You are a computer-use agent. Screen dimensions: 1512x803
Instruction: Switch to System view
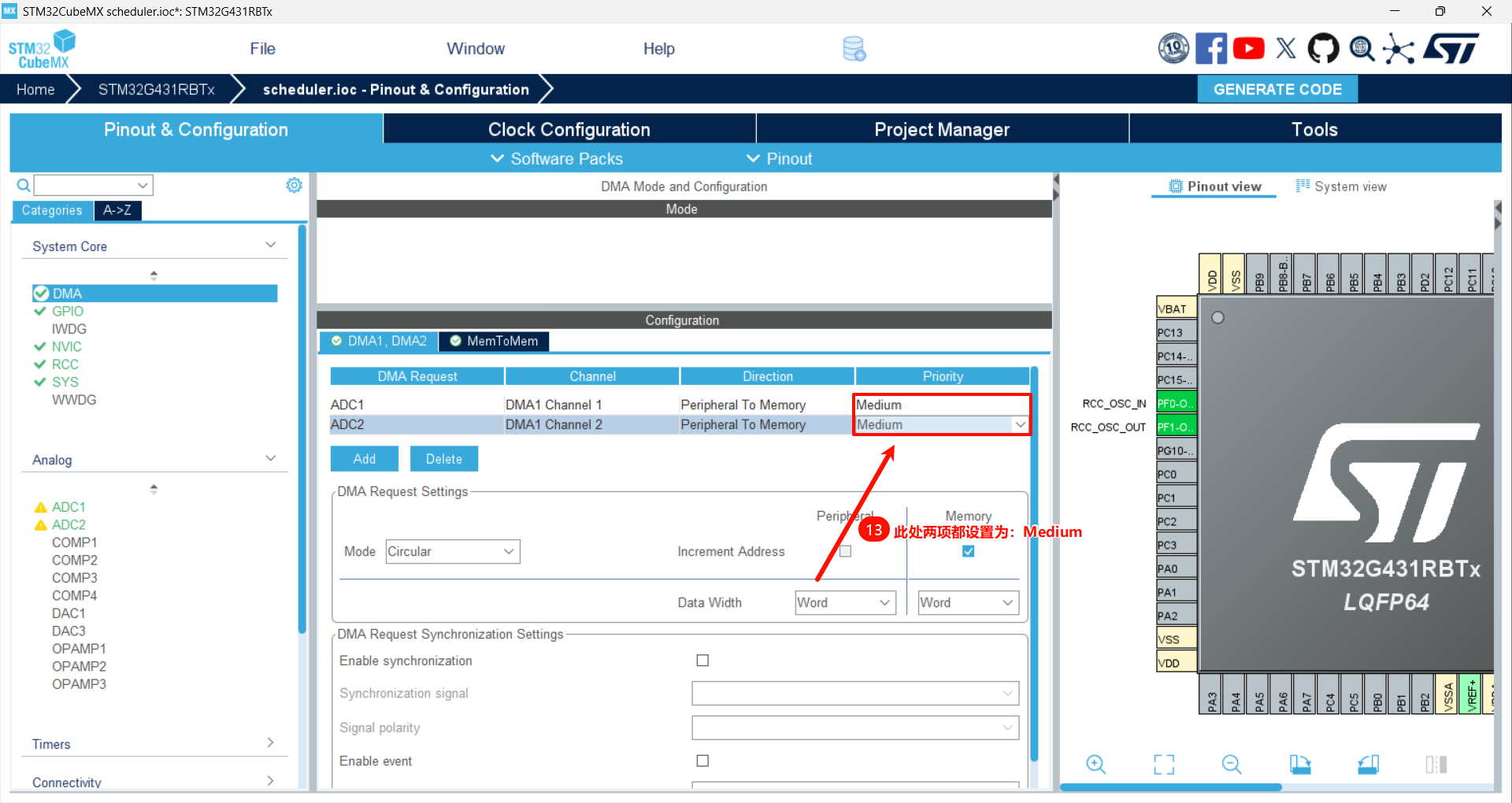(x=1341, y=187)
